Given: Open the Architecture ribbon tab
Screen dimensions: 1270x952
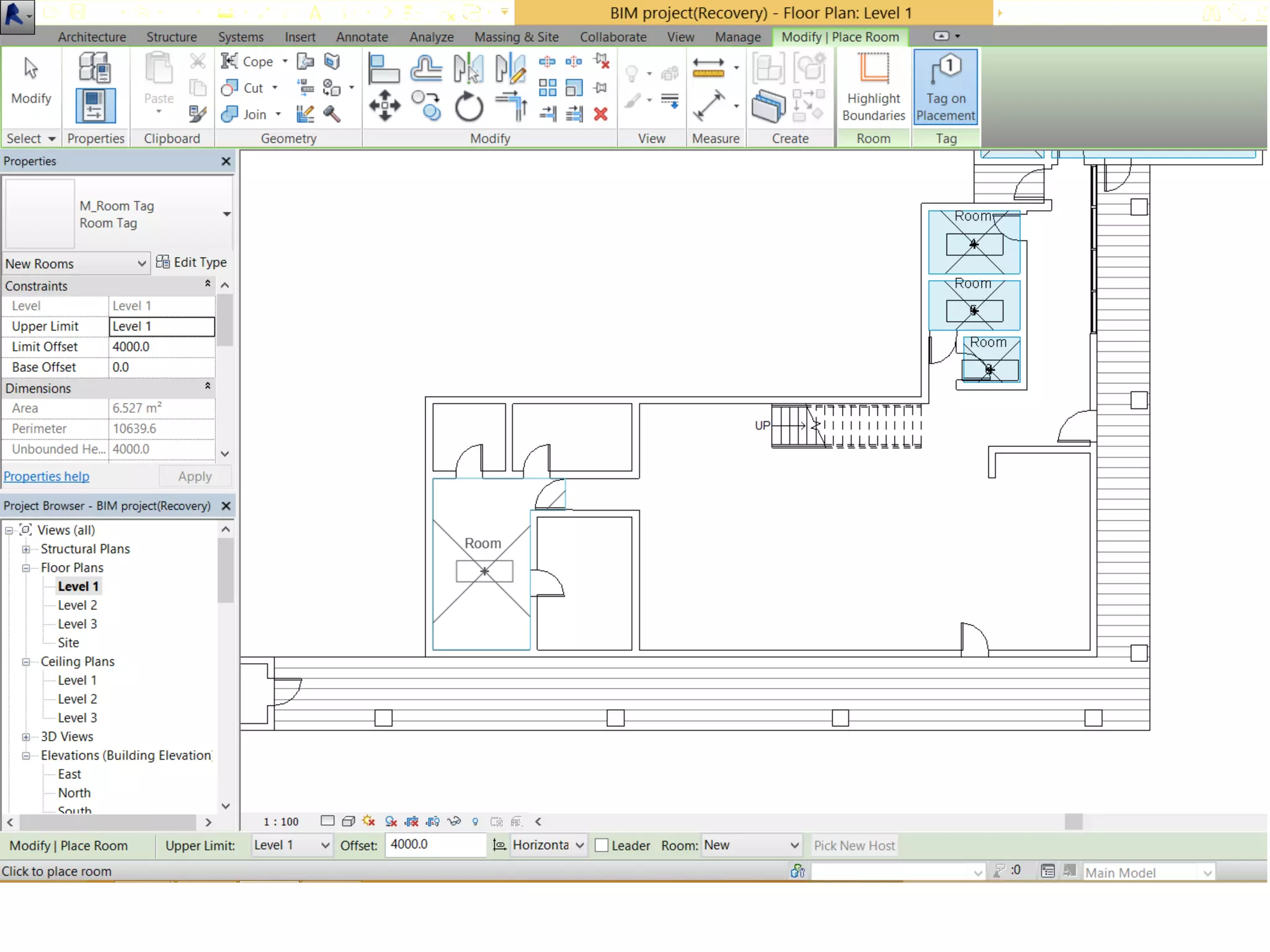Looking at the screenshot, I should (92, 37).
